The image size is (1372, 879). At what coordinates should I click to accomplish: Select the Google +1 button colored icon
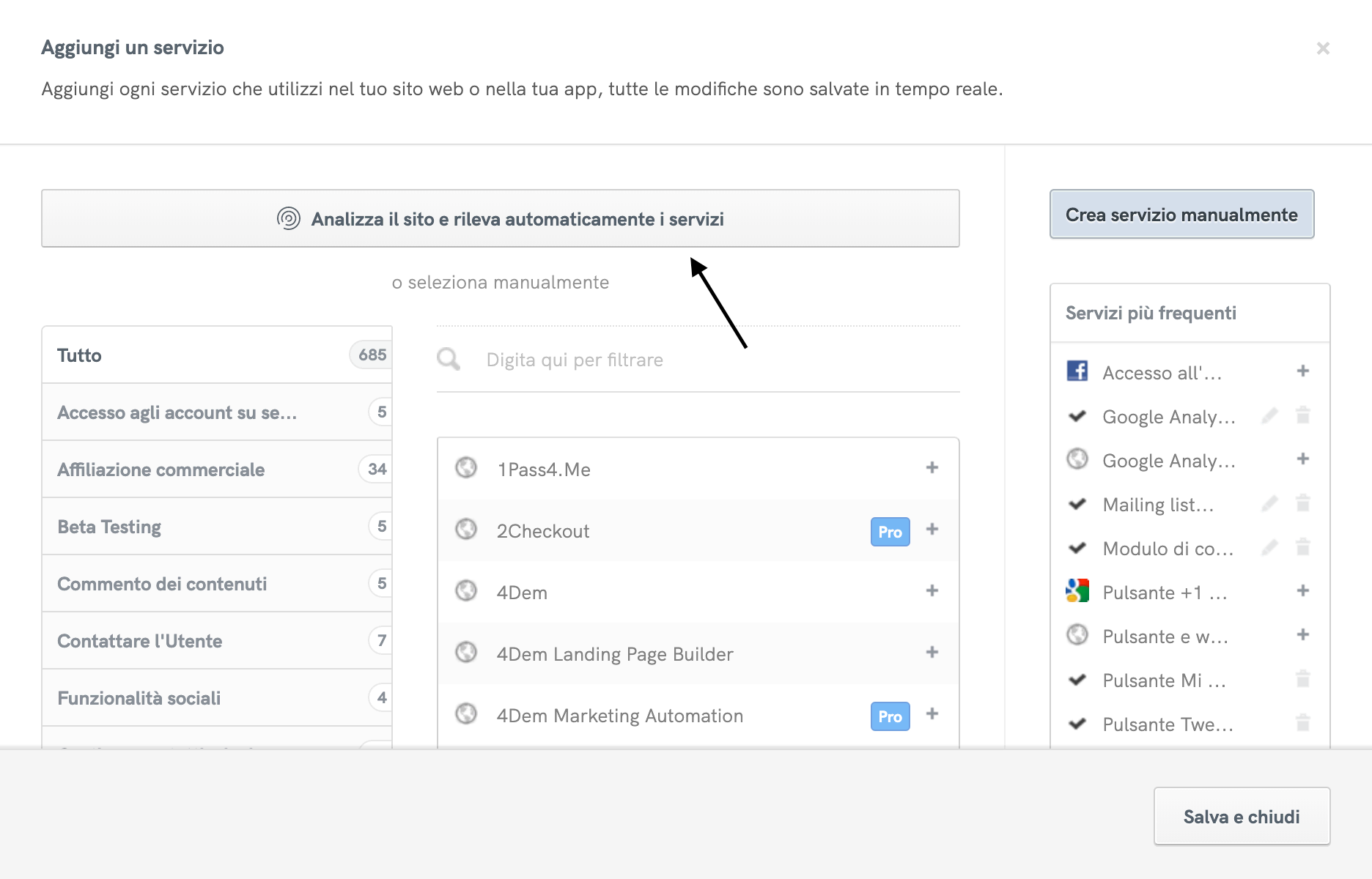pos(1077,593)
